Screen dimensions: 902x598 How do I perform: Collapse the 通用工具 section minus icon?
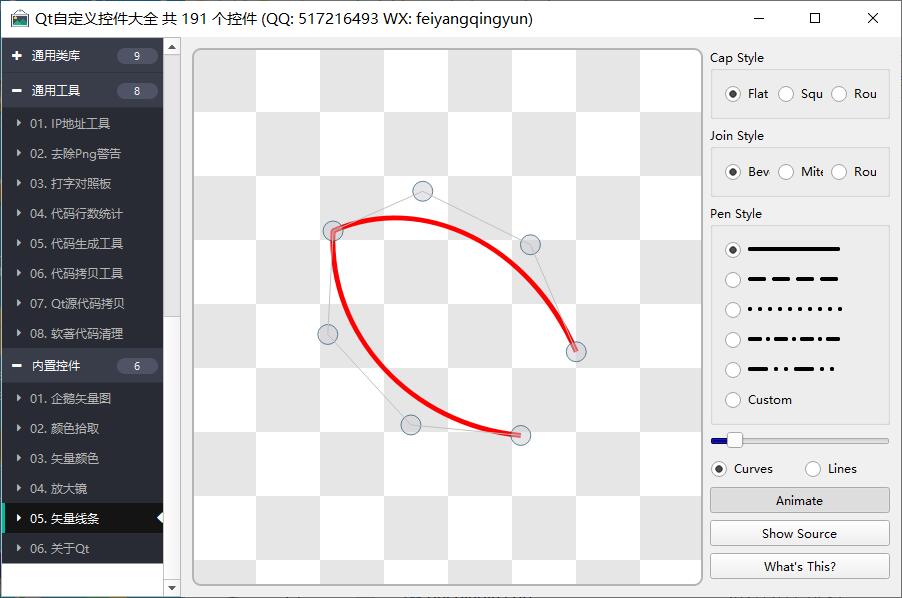pos(17,91)
